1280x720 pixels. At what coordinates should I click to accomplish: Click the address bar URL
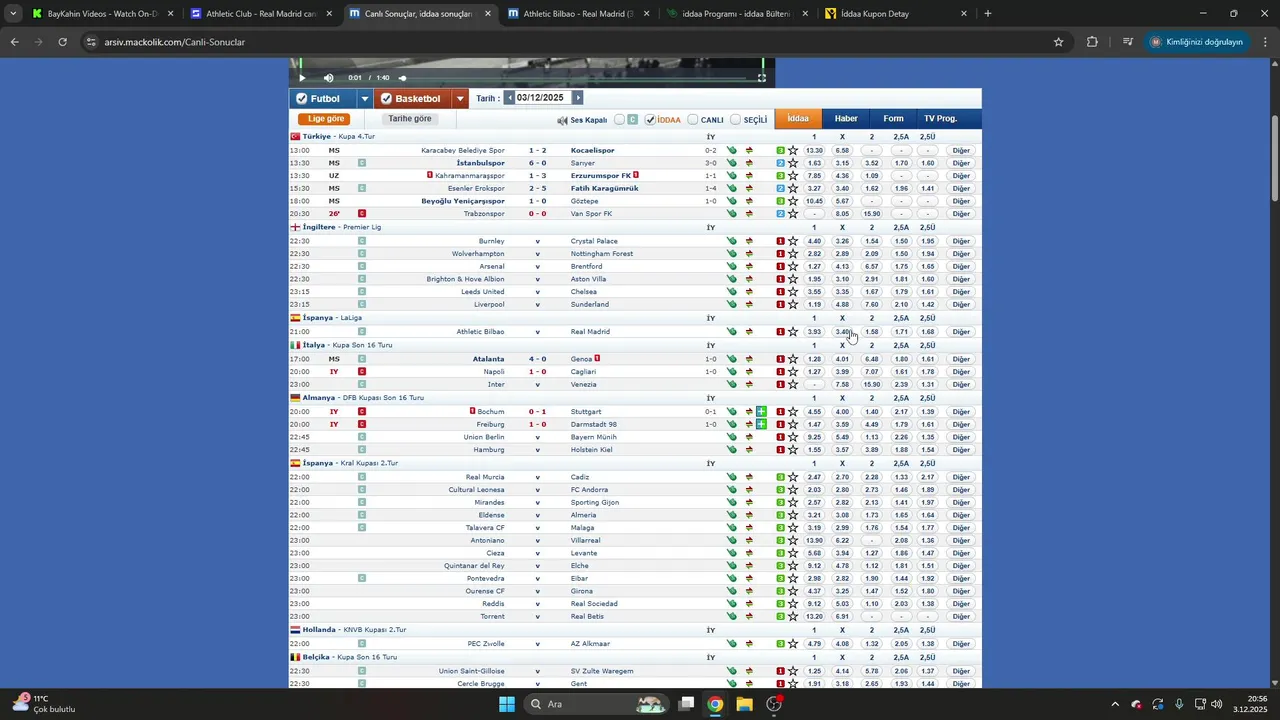tap(175, 42)
